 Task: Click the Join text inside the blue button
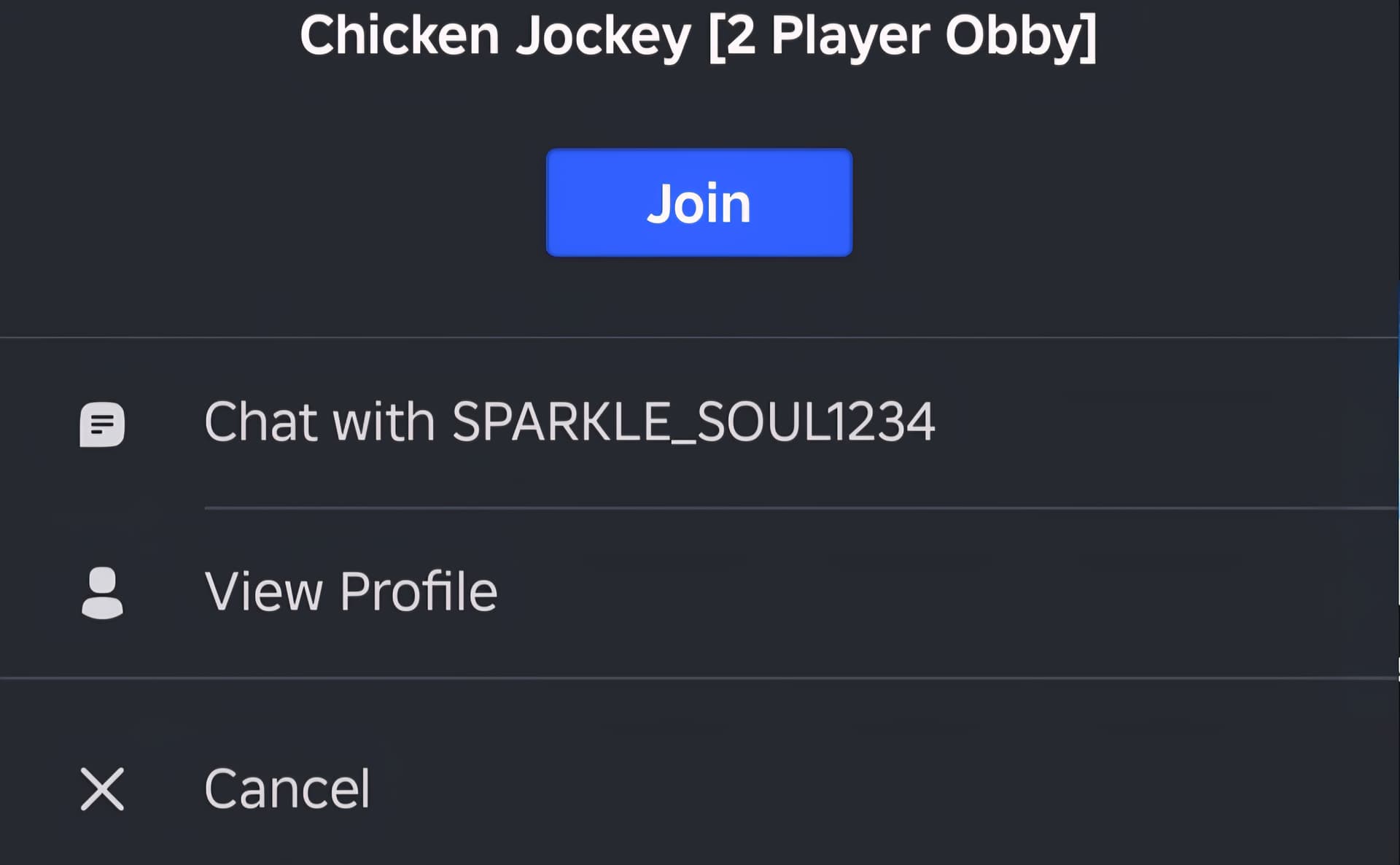coord(699,203)
